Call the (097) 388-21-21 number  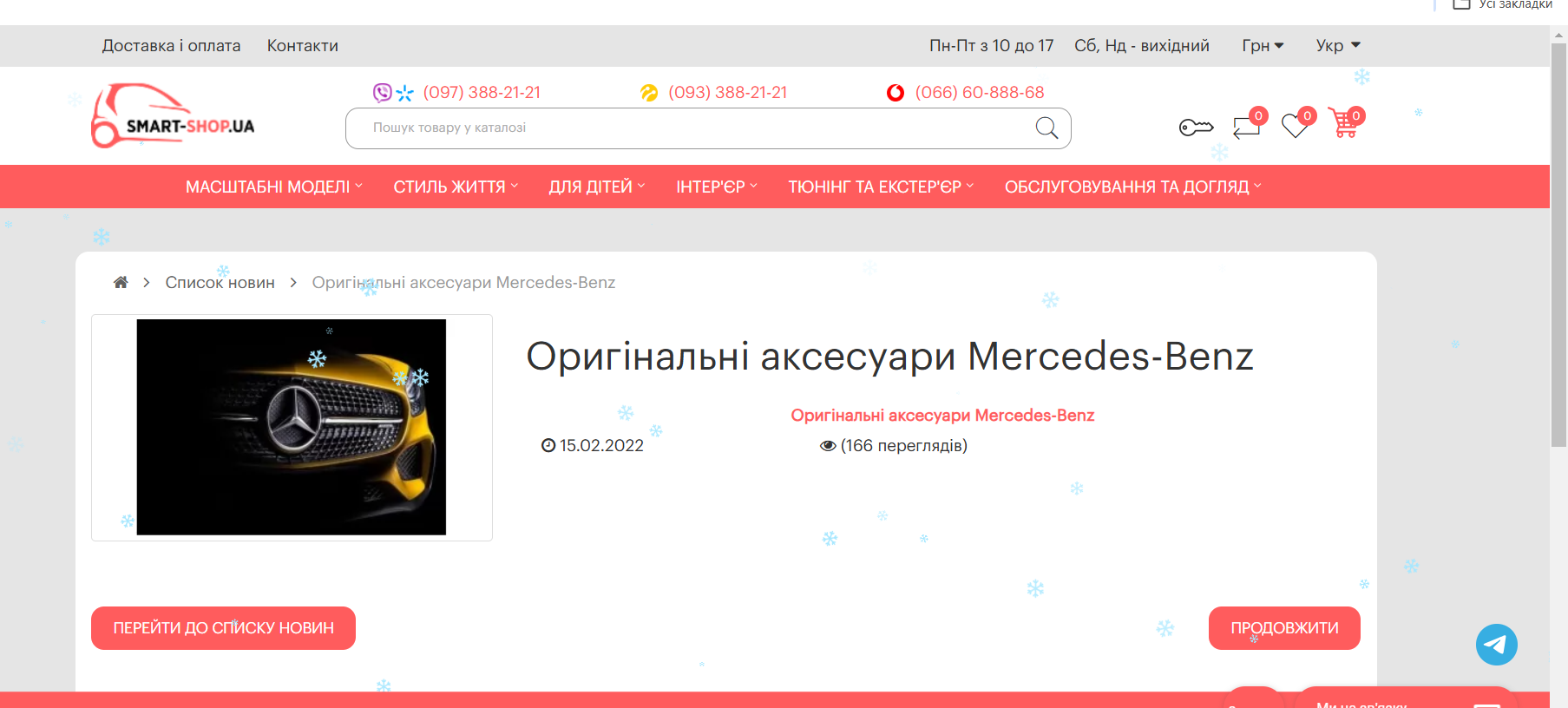[482, 93]
